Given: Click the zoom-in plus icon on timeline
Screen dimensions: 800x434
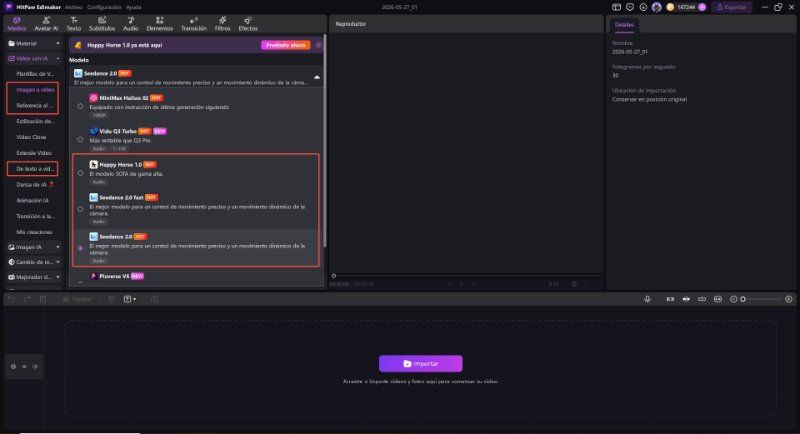Looking at the screenshot, I should point(789,299).
